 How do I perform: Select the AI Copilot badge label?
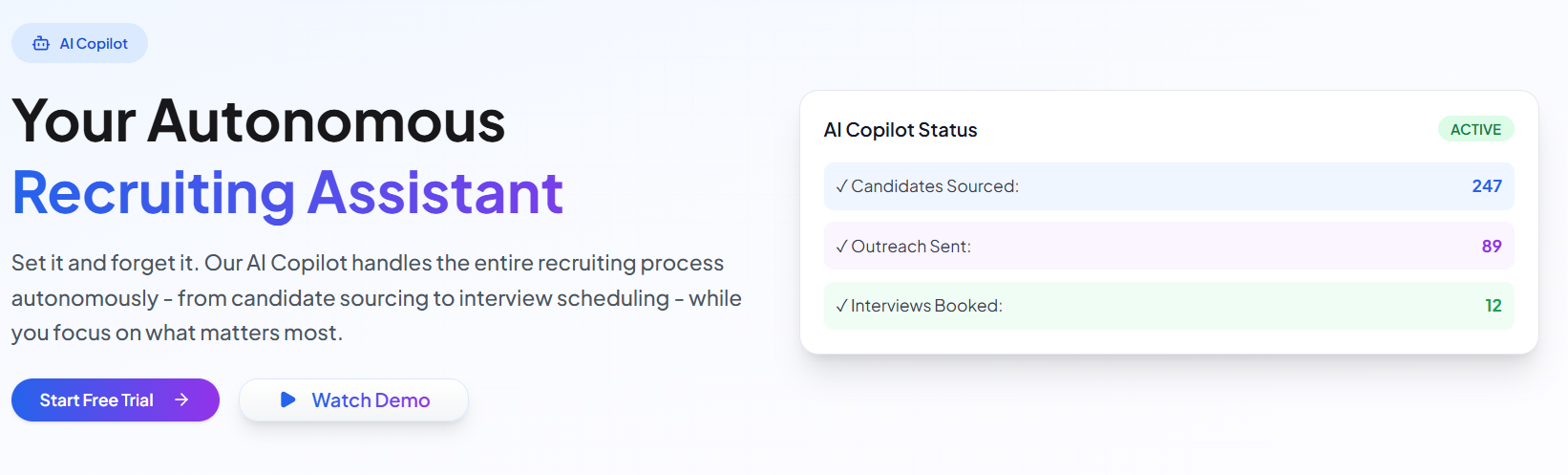click(x=94, y=43)
